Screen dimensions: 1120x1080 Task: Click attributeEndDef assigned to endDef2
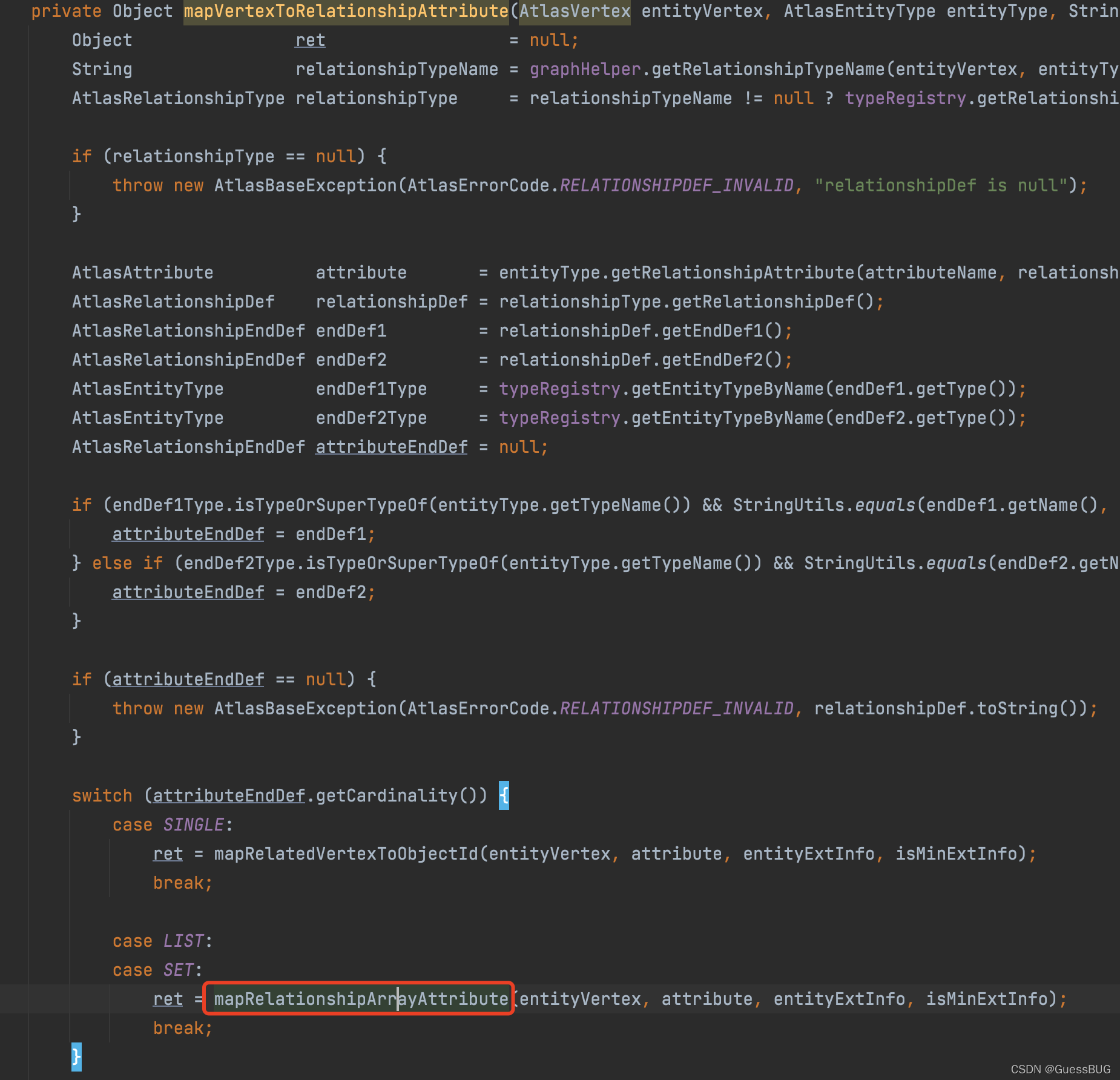pyautogui.click(x=188, y=593)
